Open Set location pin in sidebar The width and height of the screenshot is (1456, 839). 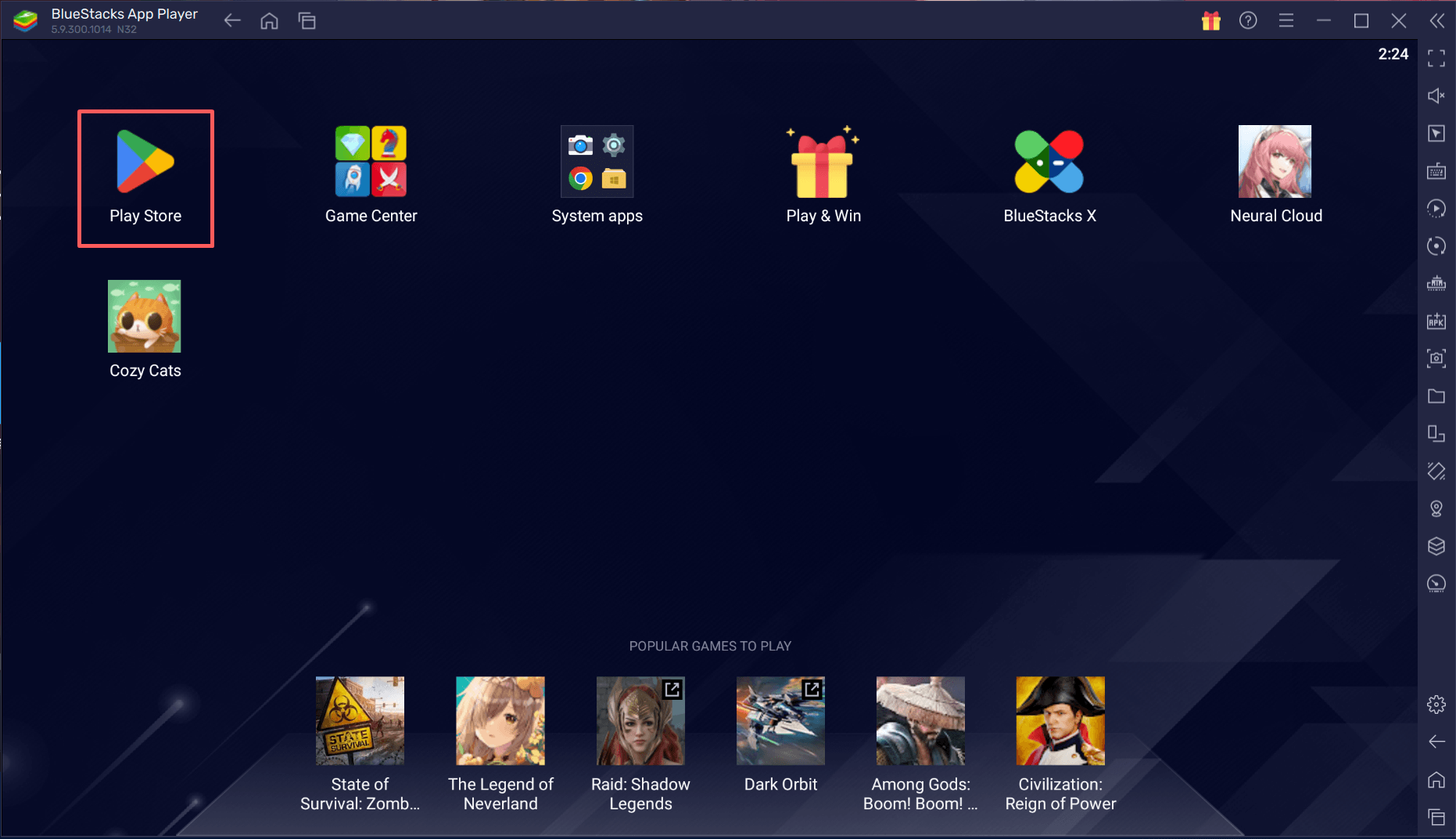(1436, 508)
